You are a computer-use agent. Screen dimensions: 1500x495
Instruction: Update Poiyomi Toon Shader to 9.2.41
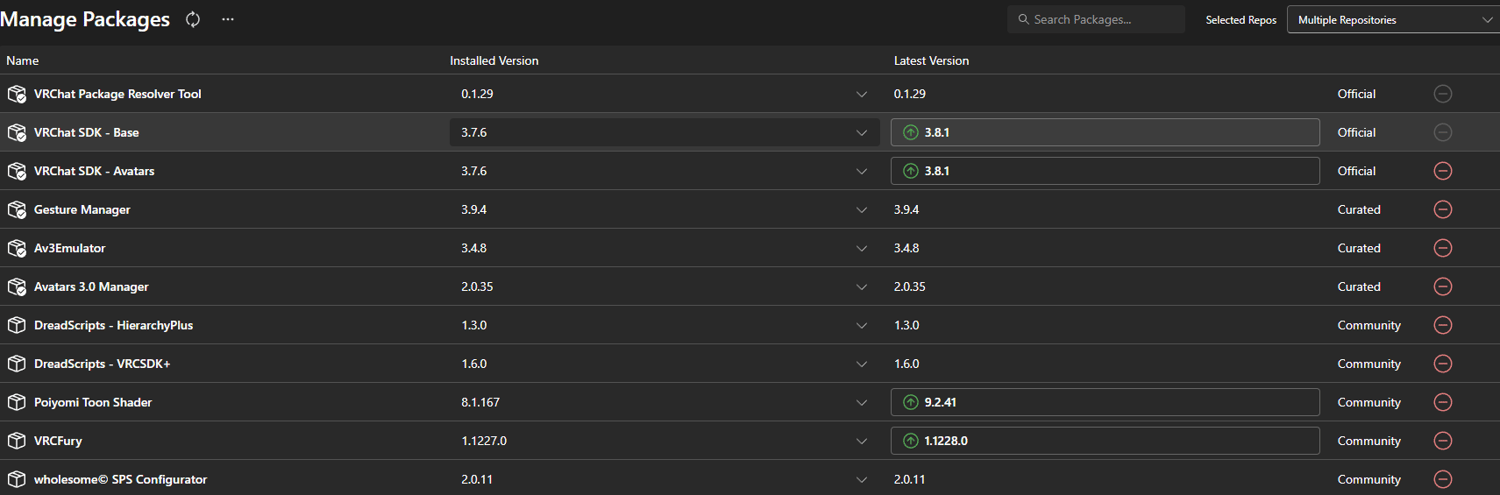coord(1104,403)
